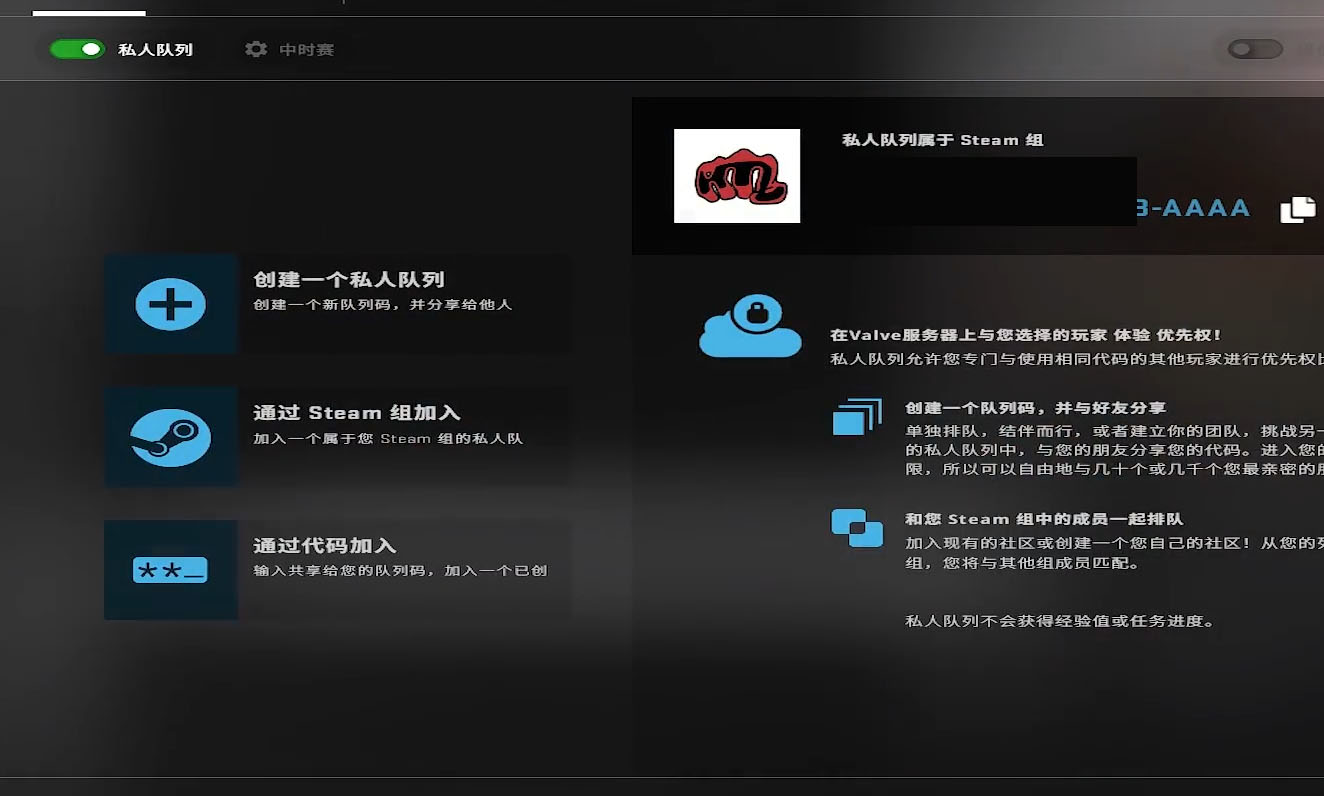Viewport: 1324px width, 796px height.
Task: Copy the queue code with the copy icon
Action: click(1298, 209)
